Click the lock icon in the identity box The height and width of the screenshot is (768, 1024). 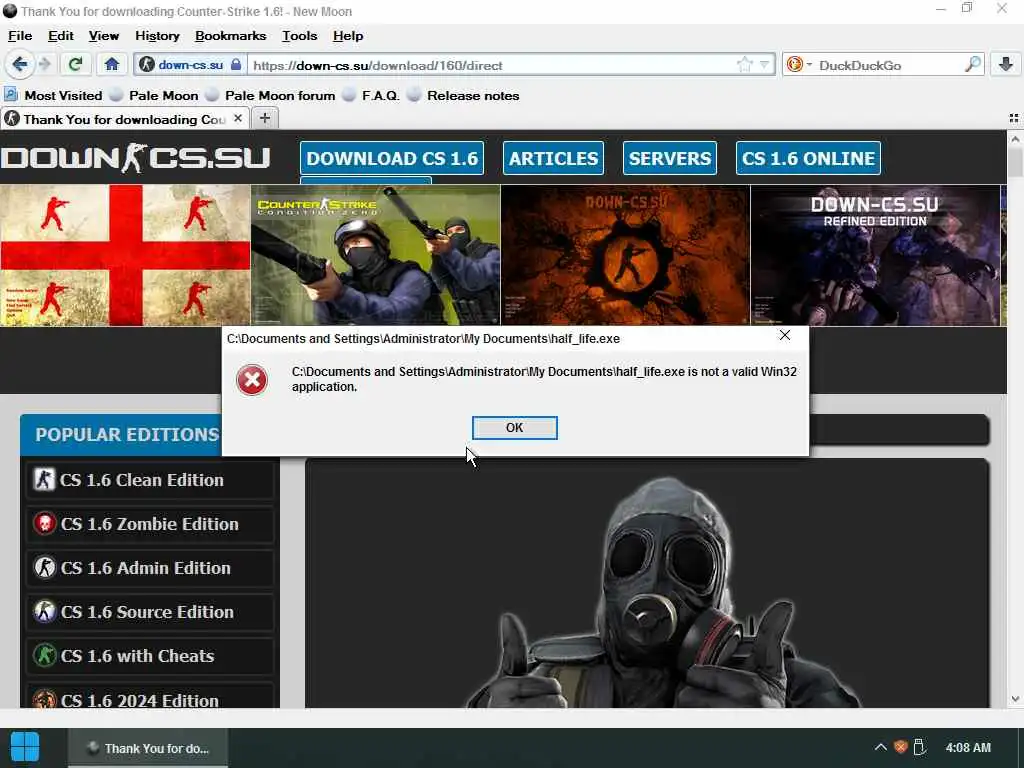tap(236, 65)
